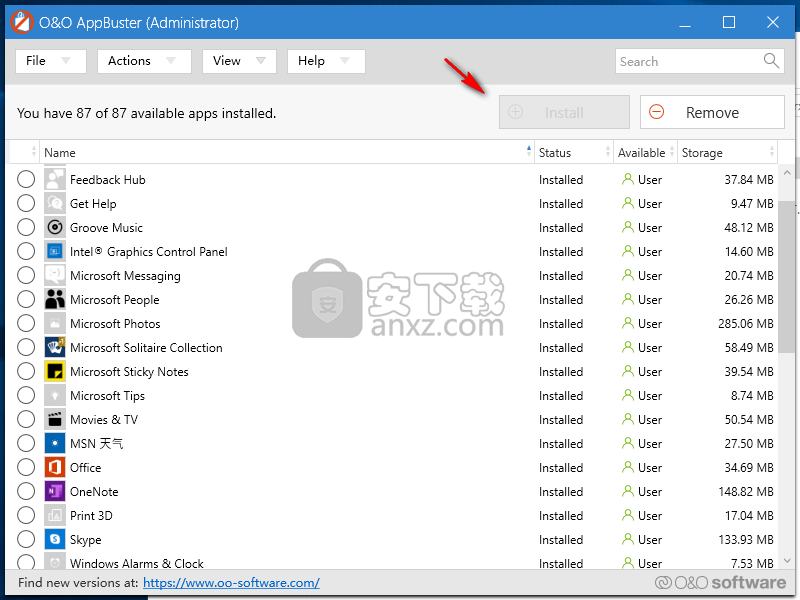The image size is (800, 600).
Task: Click the Remove button
Action: click(x=712, y=112)
